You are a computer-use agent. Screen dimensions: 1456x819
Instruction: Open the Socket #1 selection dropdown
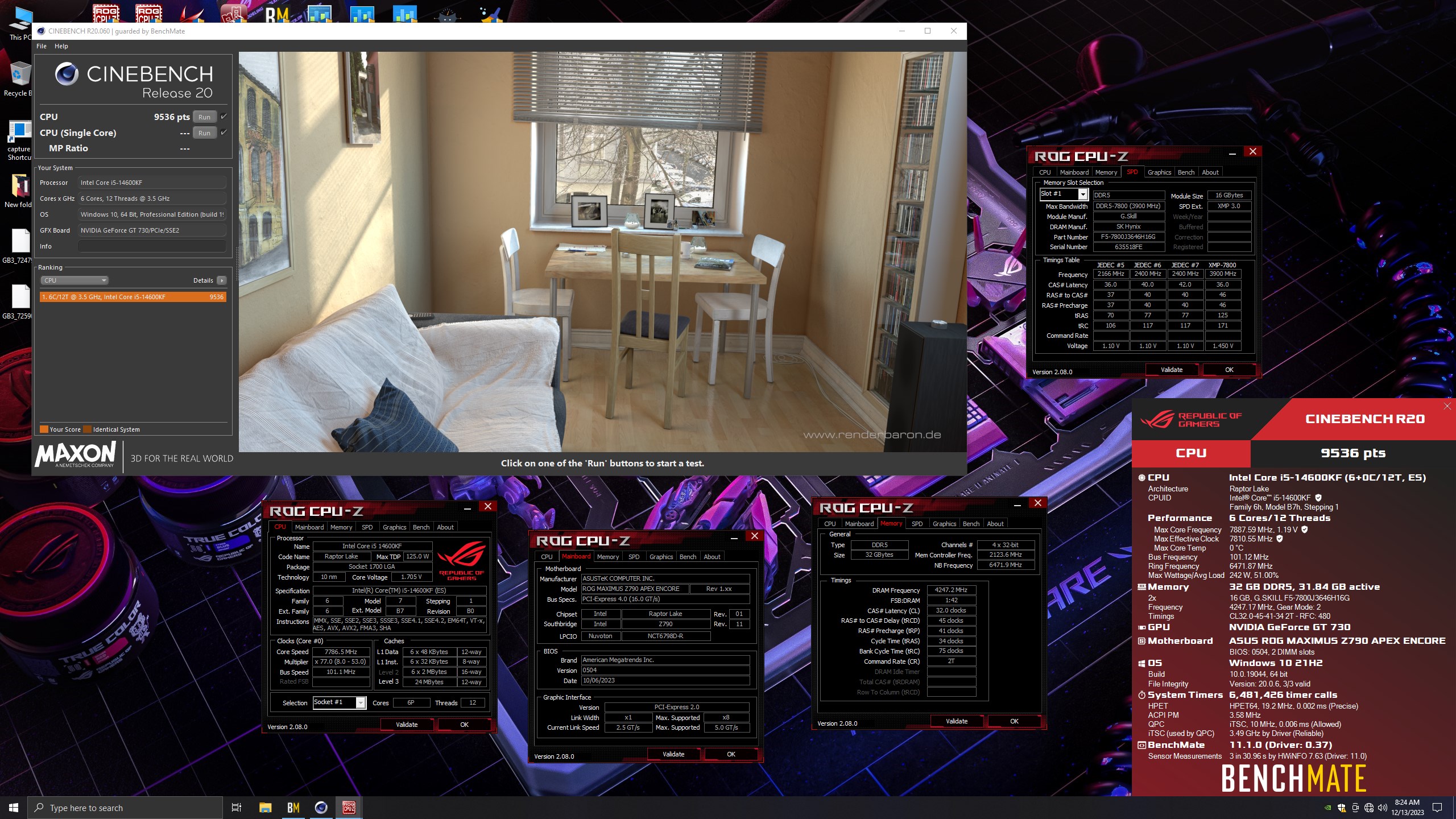pos(361,703)
